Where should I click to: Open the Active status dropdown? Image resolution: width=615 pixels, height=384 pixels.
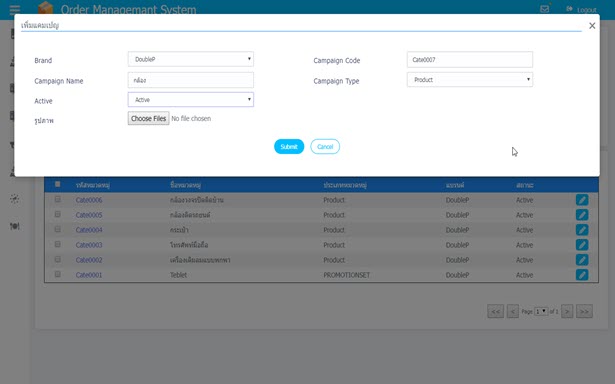(191, 100)
